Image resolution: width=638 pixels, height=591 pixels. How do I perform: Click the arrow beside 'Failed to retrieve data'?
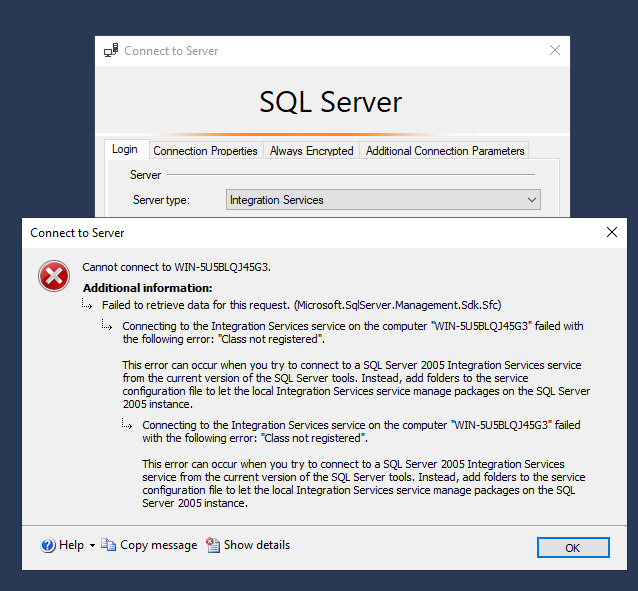coord(87,304)
